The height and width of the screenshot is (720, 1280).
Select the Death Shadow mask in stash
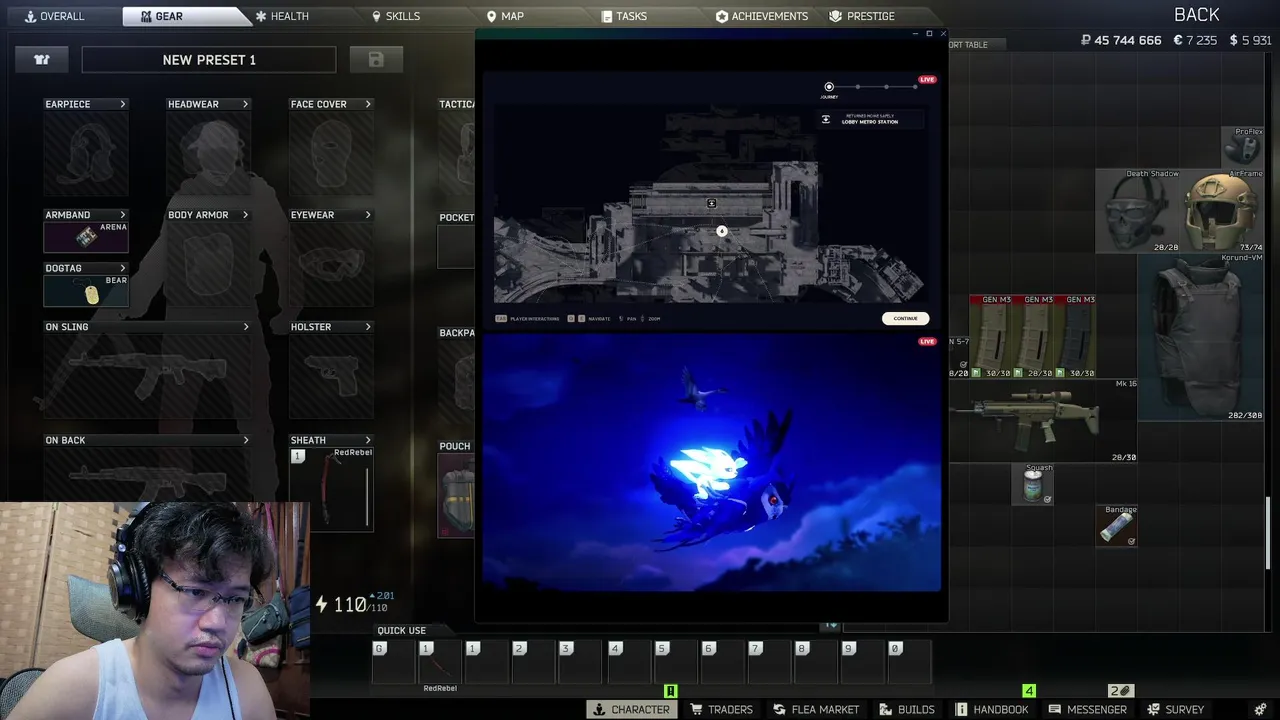pos(1138,210)
